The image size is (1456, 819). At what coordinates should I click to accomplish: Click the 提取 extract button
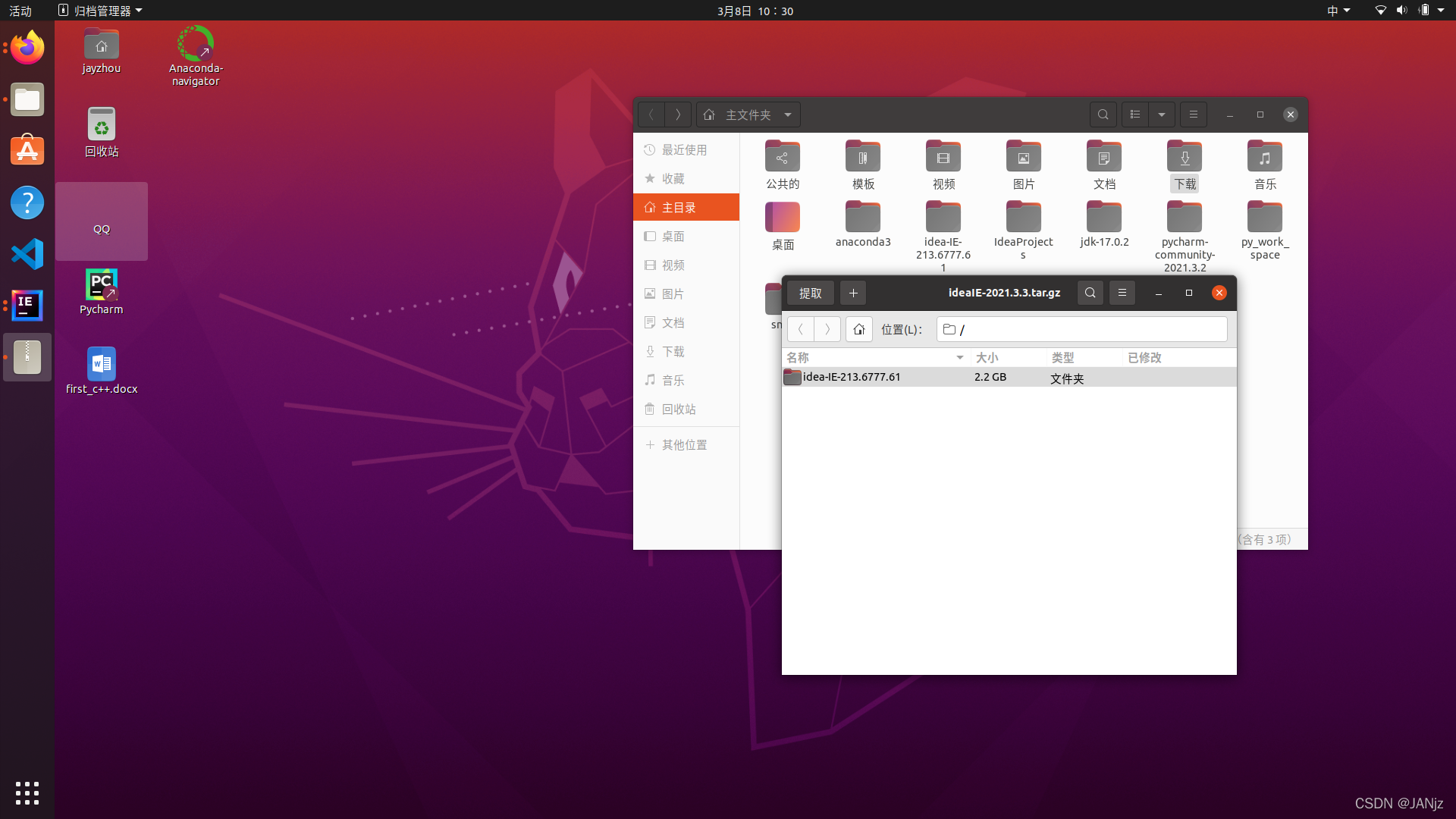pos(810,293)
